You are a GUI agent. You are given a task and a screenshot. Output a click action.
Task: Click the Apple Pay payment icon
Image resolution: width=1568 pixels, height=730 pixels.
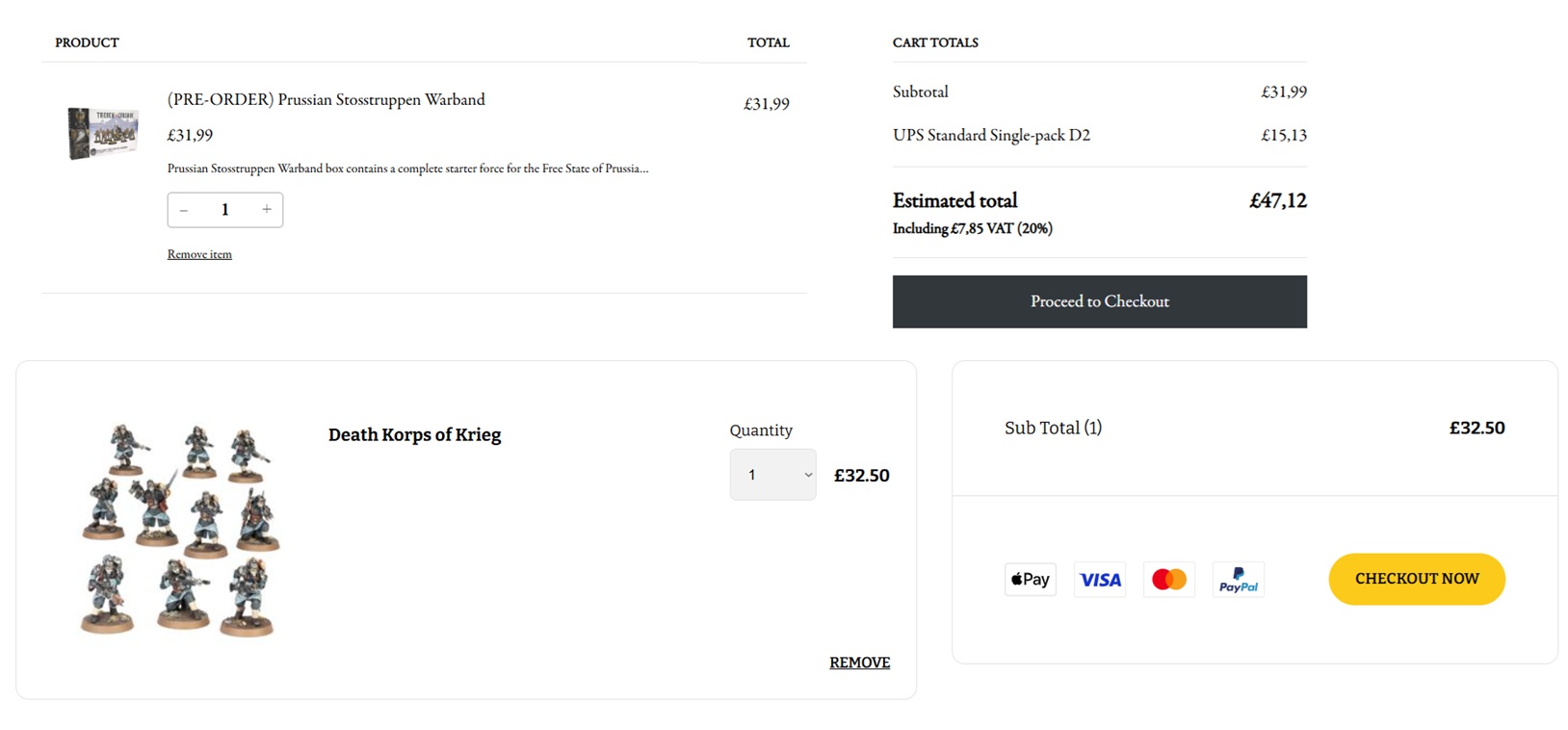[1030, 580]
